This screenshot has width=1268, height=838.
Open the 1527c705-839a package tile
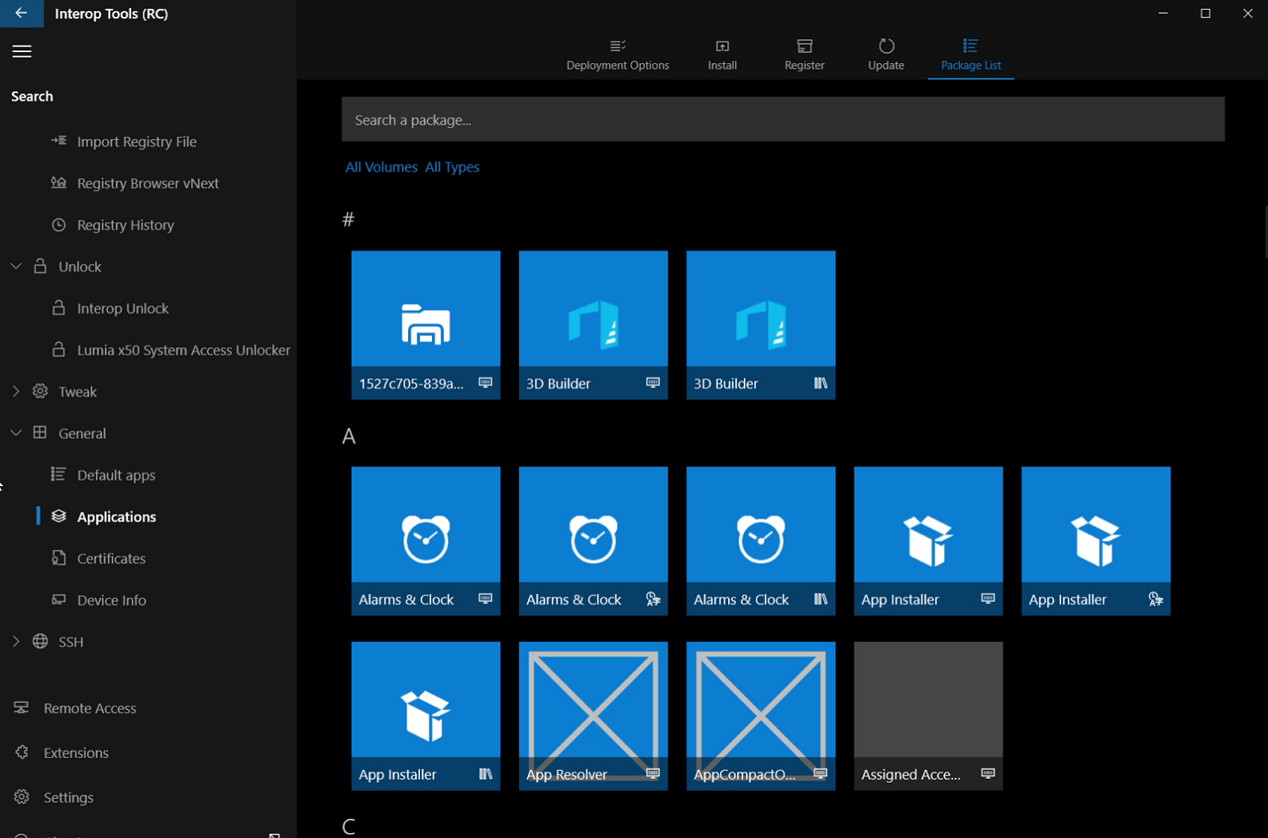tap(426, 325)
